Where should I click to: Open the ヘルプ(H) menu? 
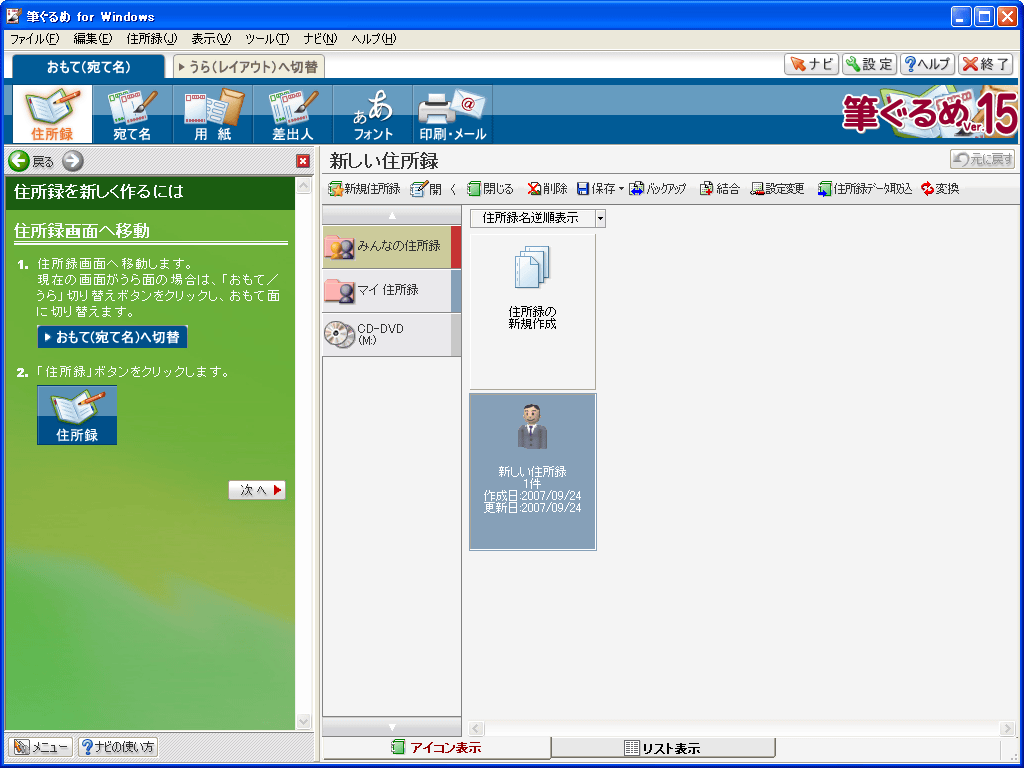tap(374, 39)
